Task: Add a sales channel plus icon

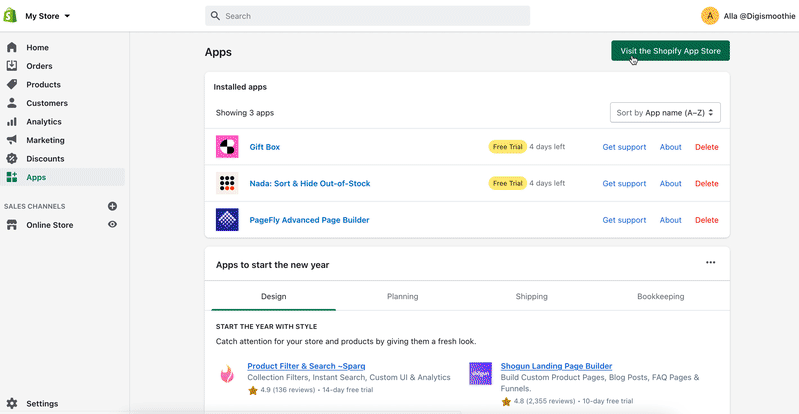Action: pyautogui.click(x=113, y=206)
